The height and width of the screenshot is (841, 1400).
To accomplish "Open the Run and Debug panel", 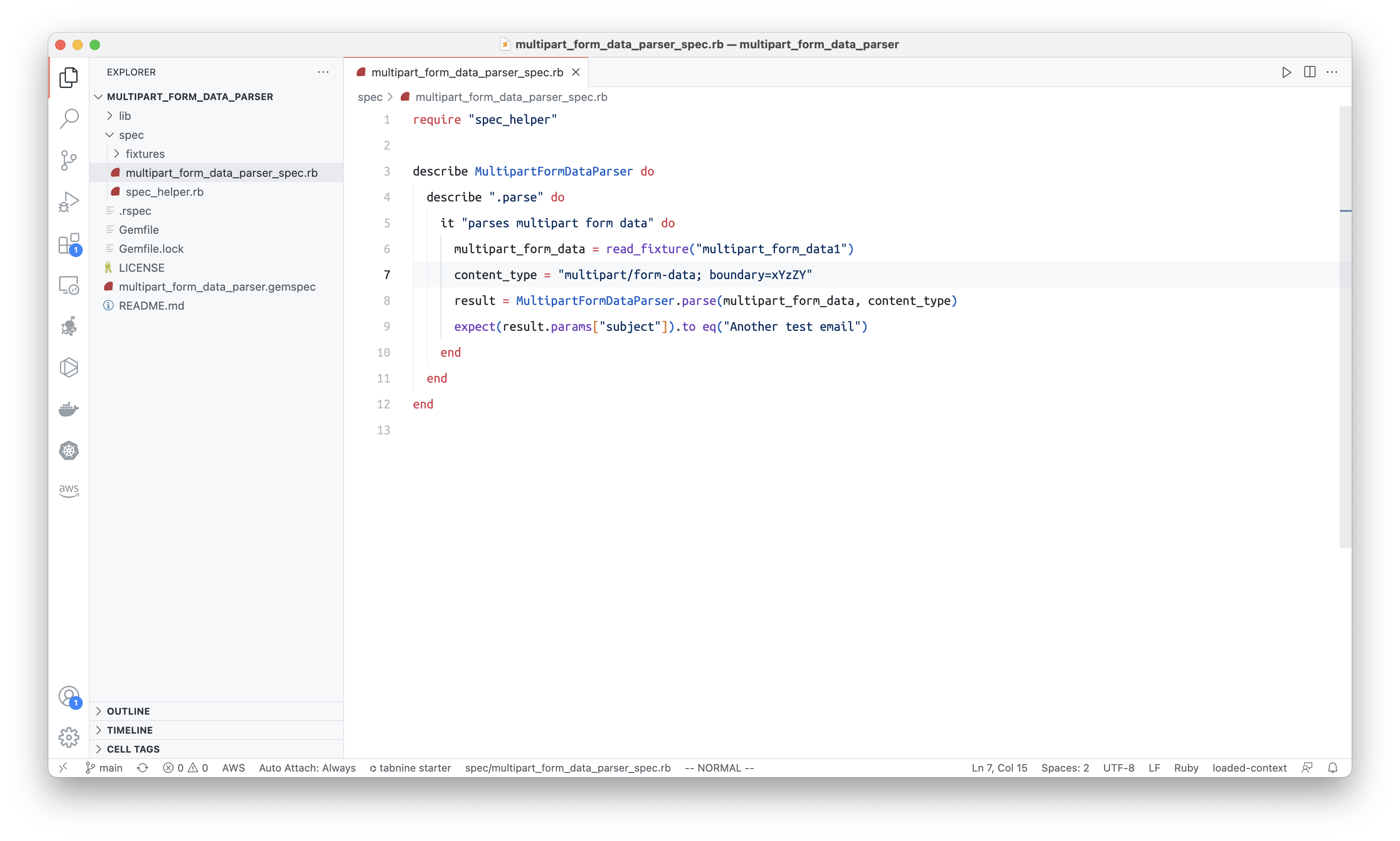I will 69,201.
